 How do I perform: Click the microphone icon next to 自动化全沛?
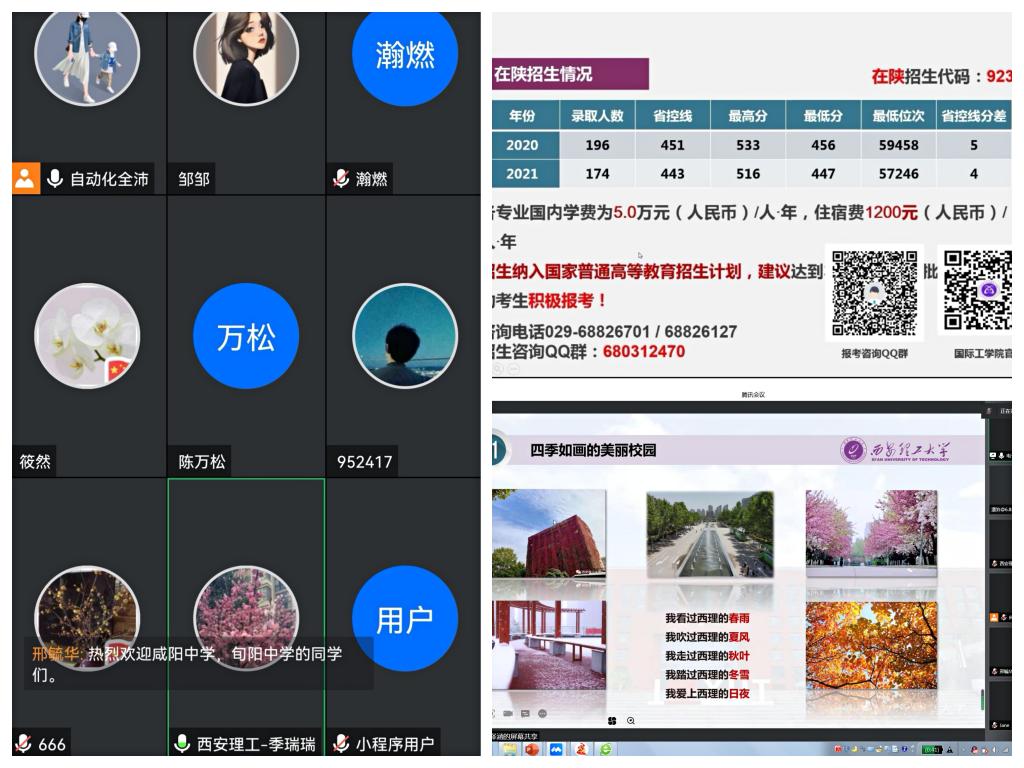click(x=54, y=179)
